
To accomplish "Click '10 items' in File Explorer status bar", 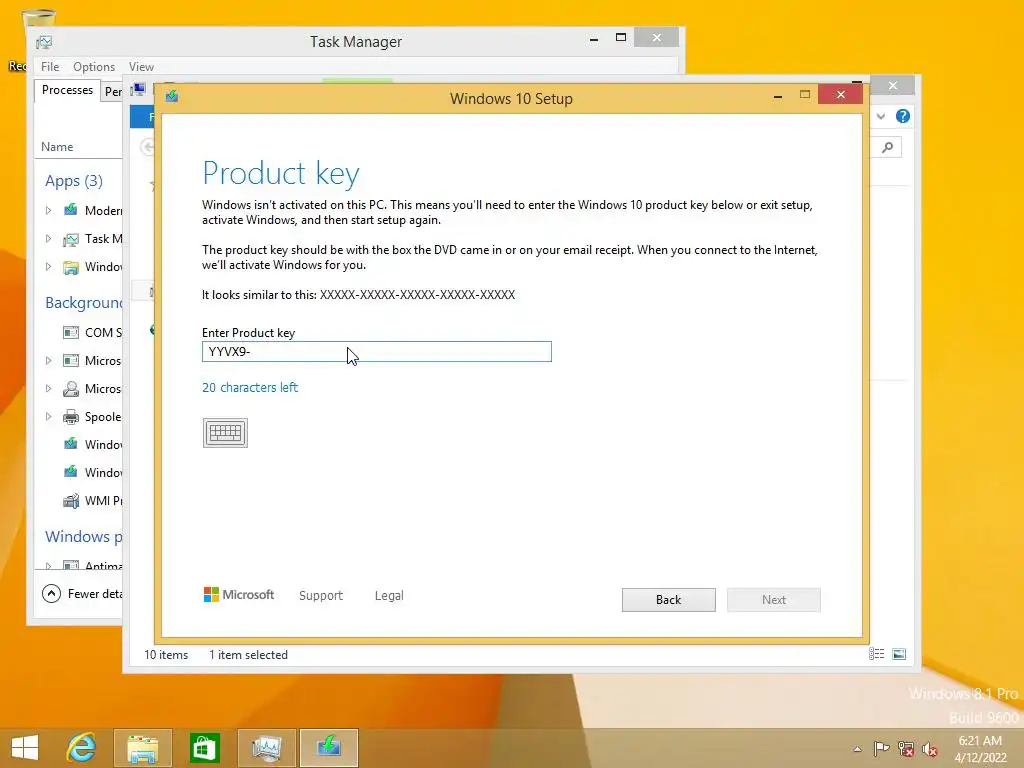I will tap(166, 654).
